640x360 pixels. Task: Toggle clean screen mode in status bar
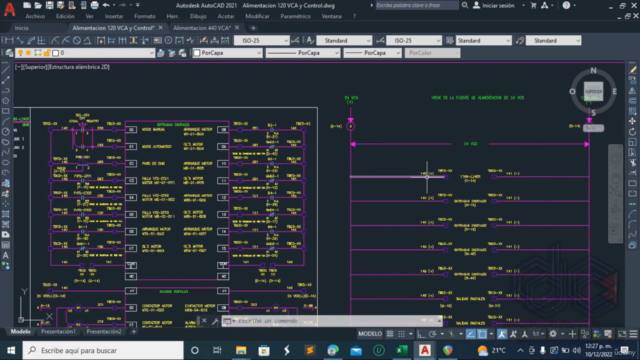tap(622, 334)
